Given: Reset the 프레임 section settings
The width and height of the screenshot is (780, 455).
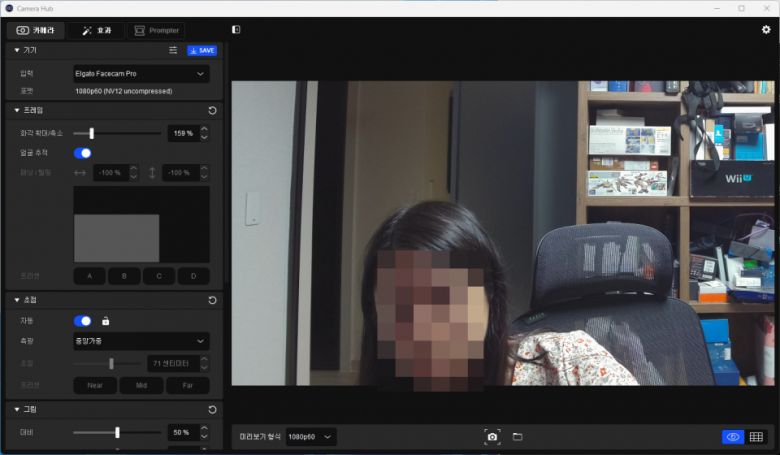Looking at the screenshot, I should [212, 110].
